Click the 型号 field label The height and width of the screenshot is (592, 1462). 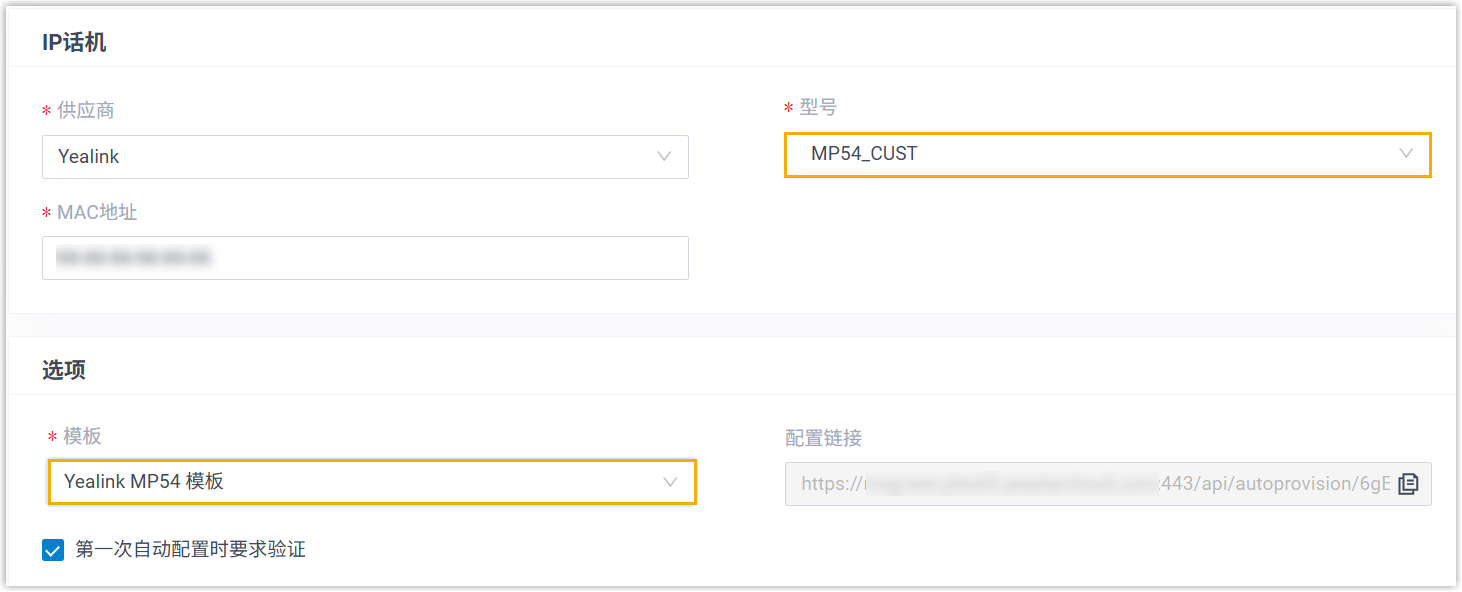point(818,107)
